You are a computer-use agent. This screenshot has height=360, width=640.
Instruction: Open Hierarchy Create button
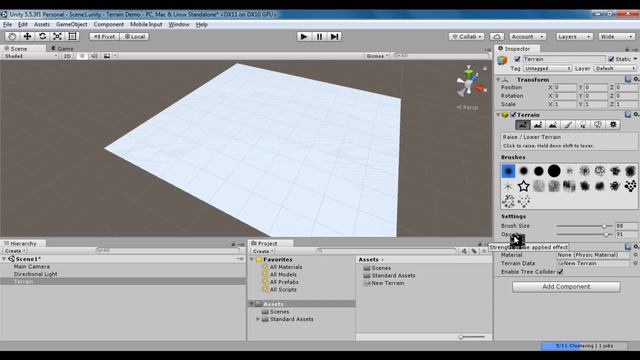pos(15,251)
